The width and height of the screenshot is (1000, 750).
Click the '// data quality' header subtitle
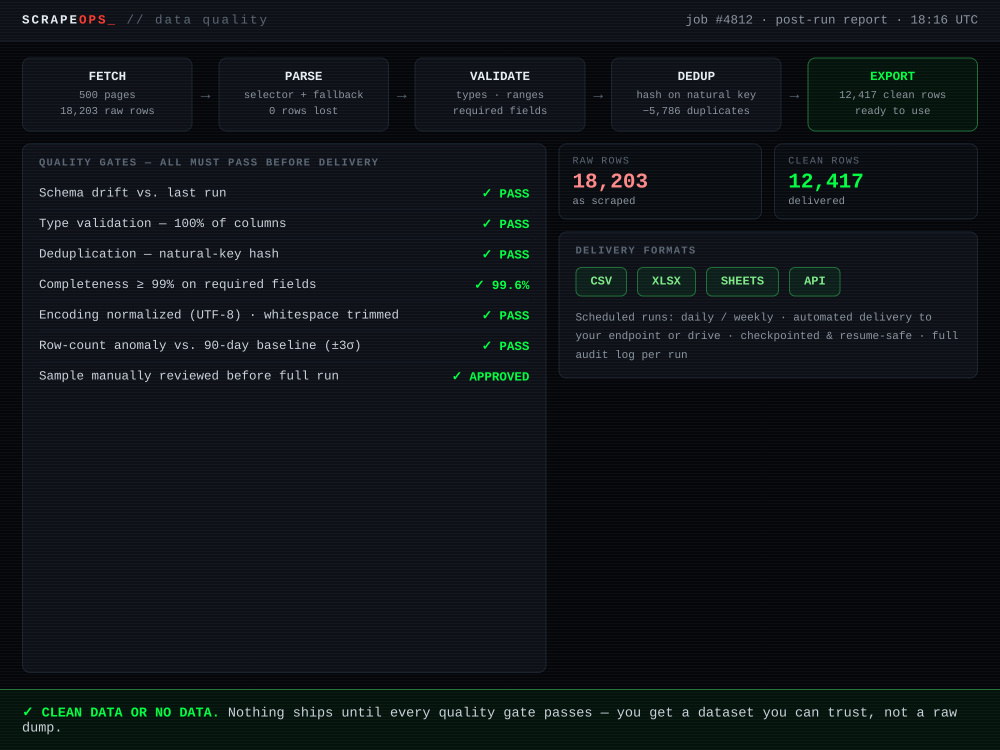coord(197,20)
